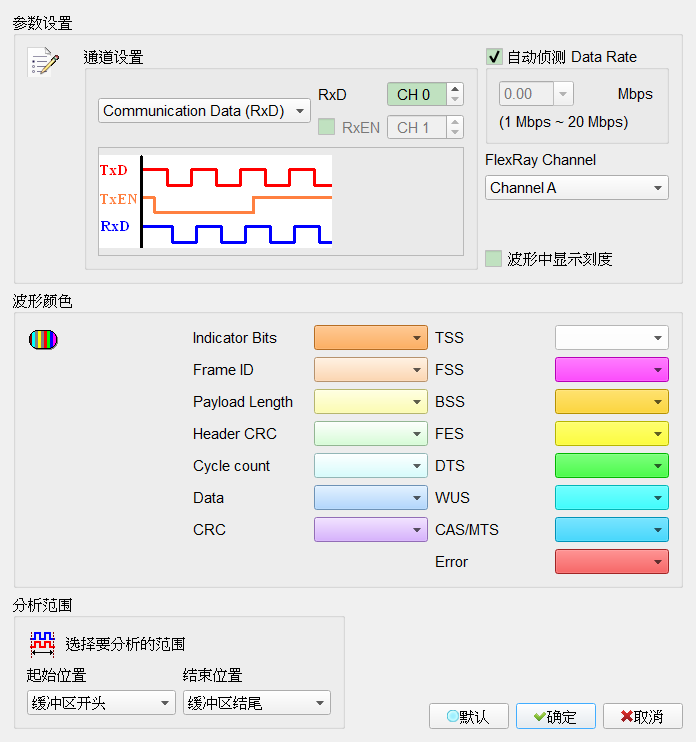Open the start position dropdown 缓冲区开头
Screen dimensions: 696x742
coord(101,703)
